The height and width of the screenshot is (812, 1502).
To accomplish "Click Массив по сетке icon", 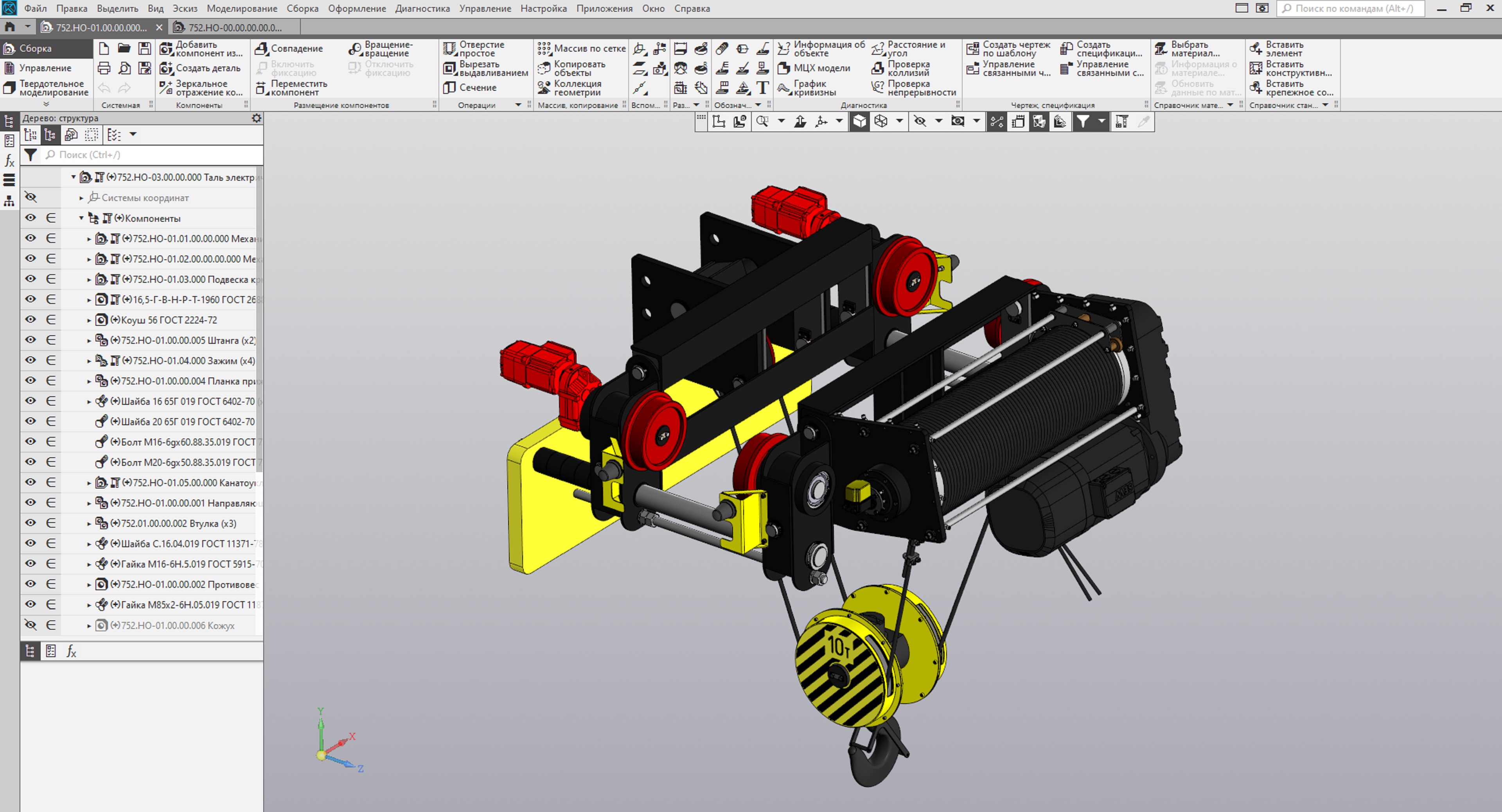I will [543, 49].
